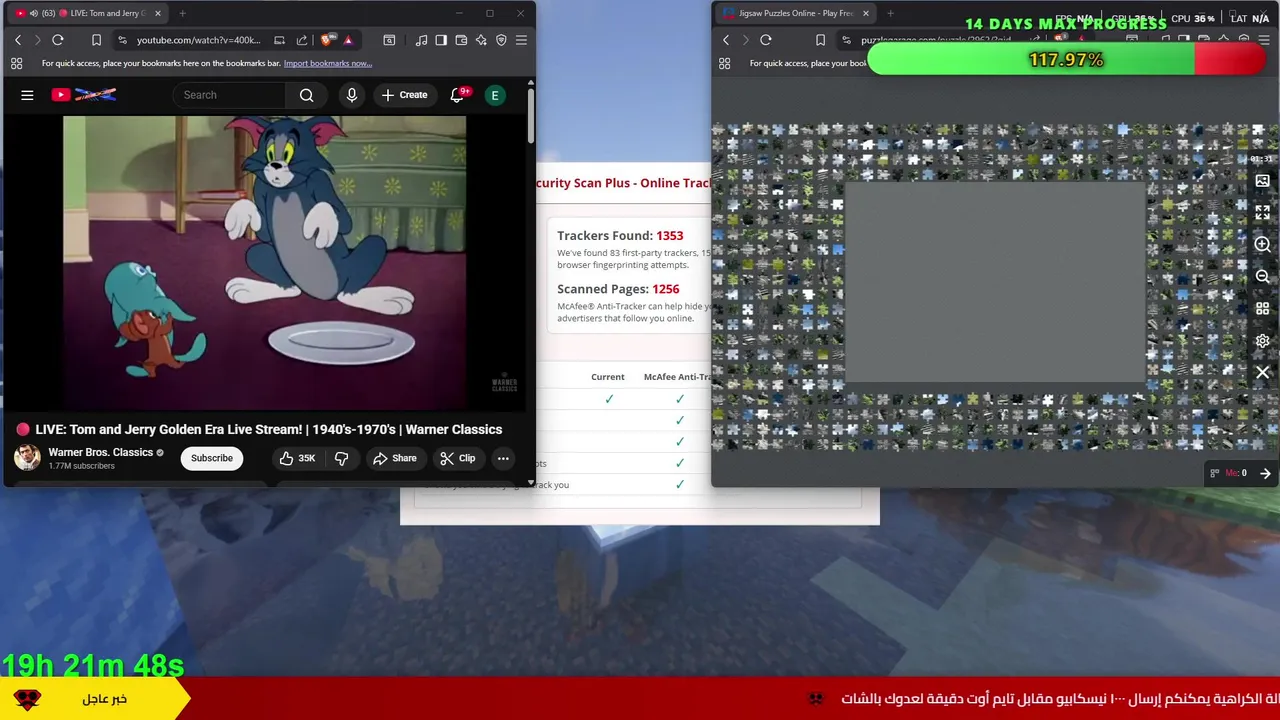Image resolution: width=1280 pixels, height=720 pixels.
Task: Open the Brave Wallet icon
Action: coord(461,40)
